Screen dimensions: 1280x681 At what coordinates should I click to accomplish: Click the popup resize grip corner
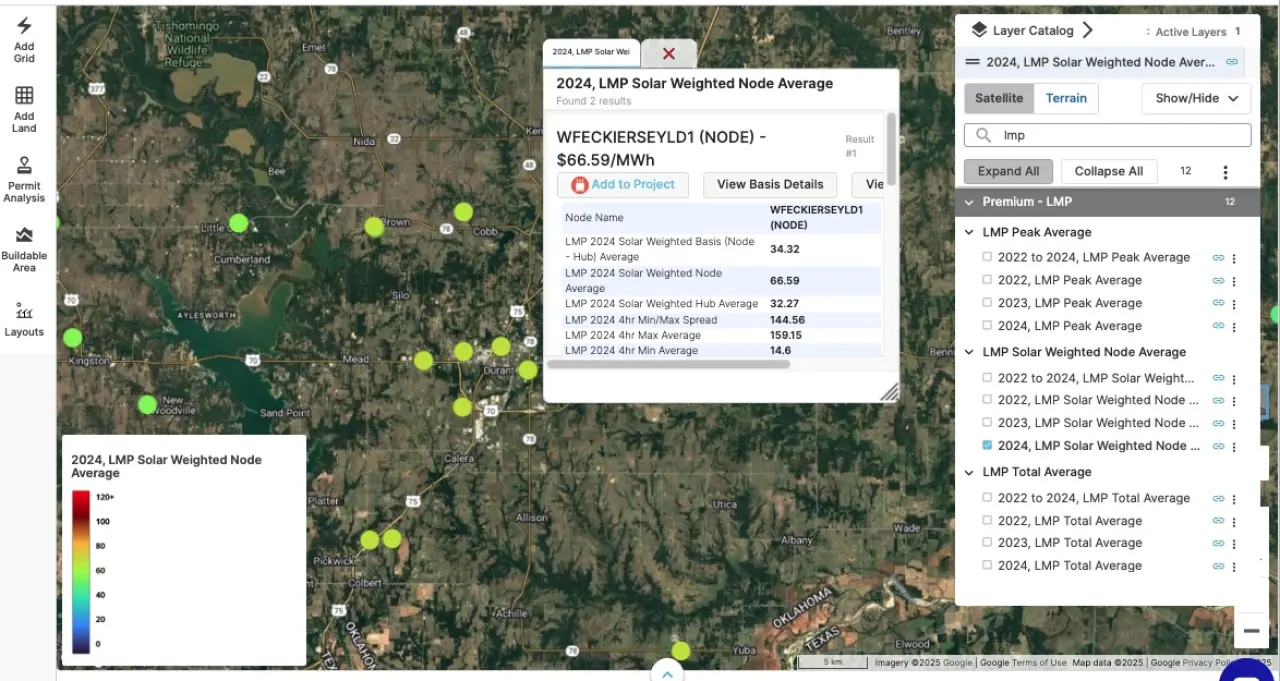(888, 392)
